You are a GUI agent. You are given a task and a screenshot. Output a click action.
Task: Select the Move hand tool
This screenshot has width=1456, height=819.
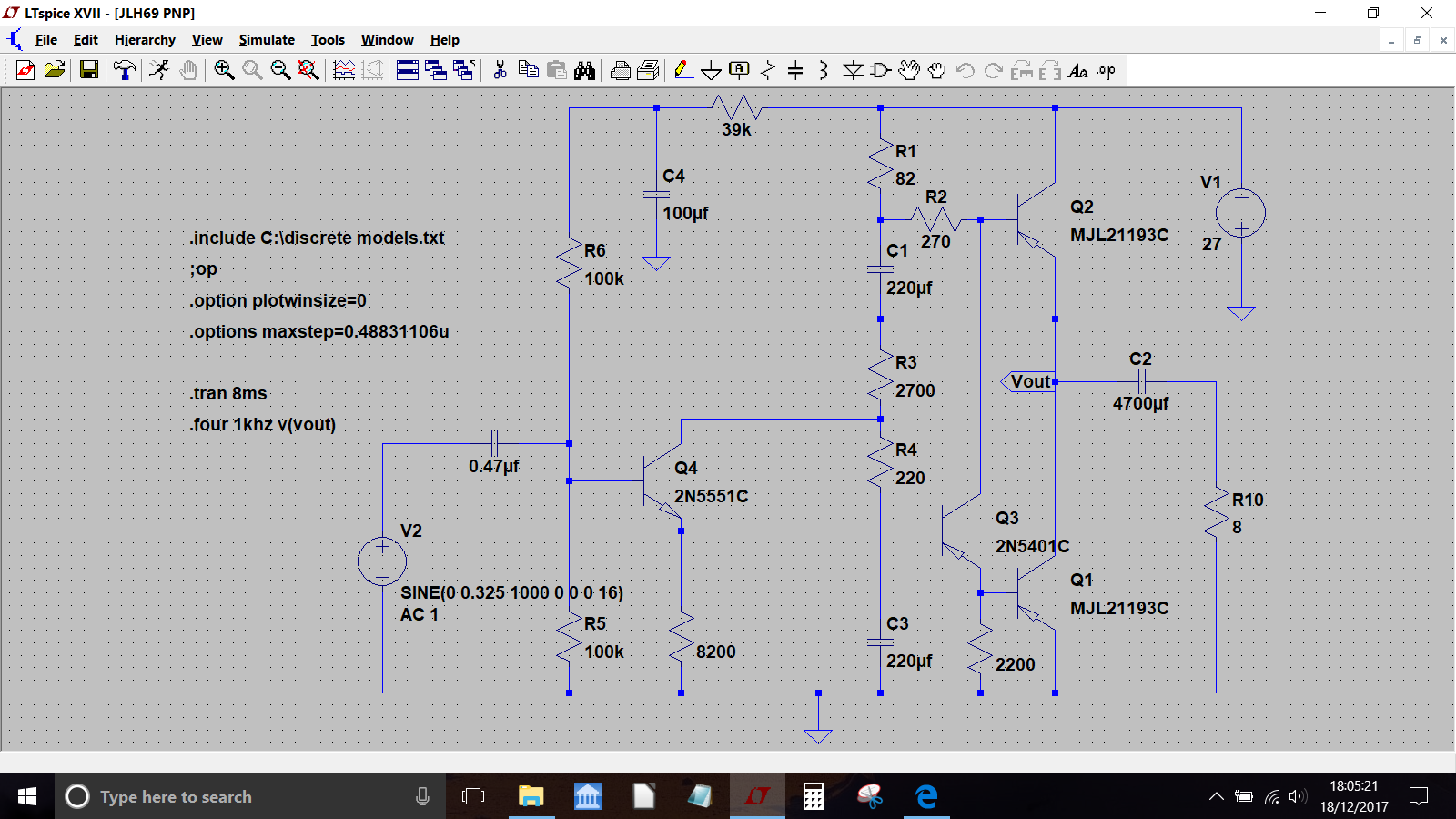click(909, 70)
